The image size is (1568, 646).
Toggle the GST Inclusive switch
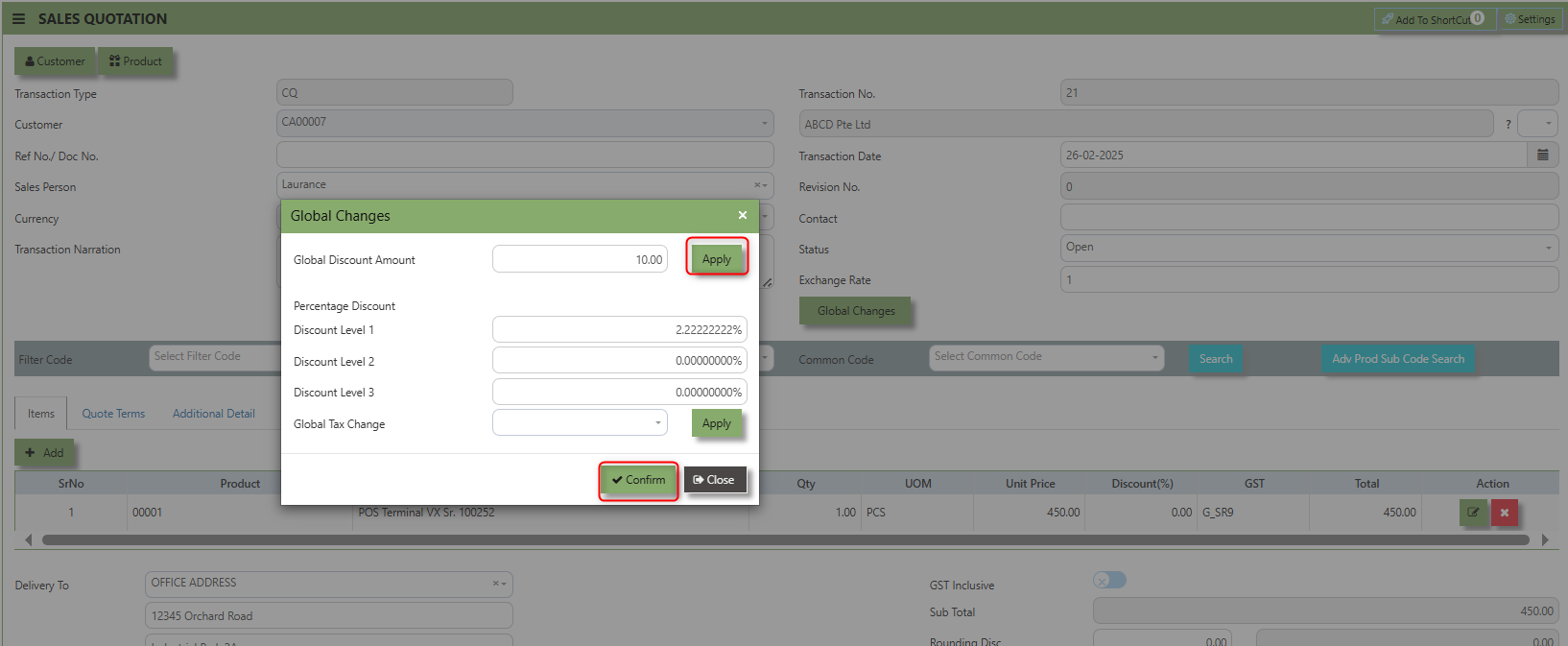click(x=1109, y=580)
